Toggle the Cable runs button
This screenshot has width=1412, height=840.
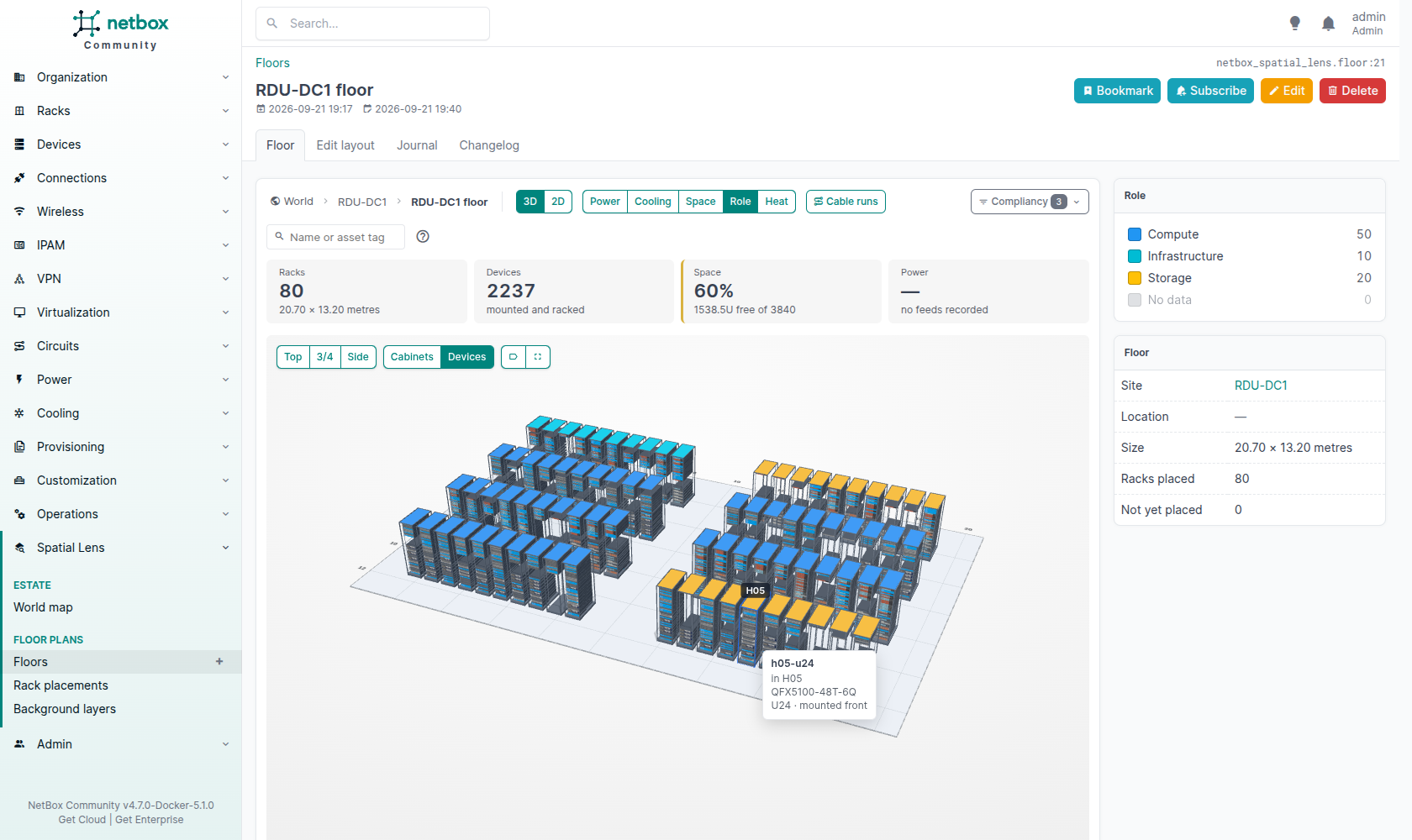point(846,202)
